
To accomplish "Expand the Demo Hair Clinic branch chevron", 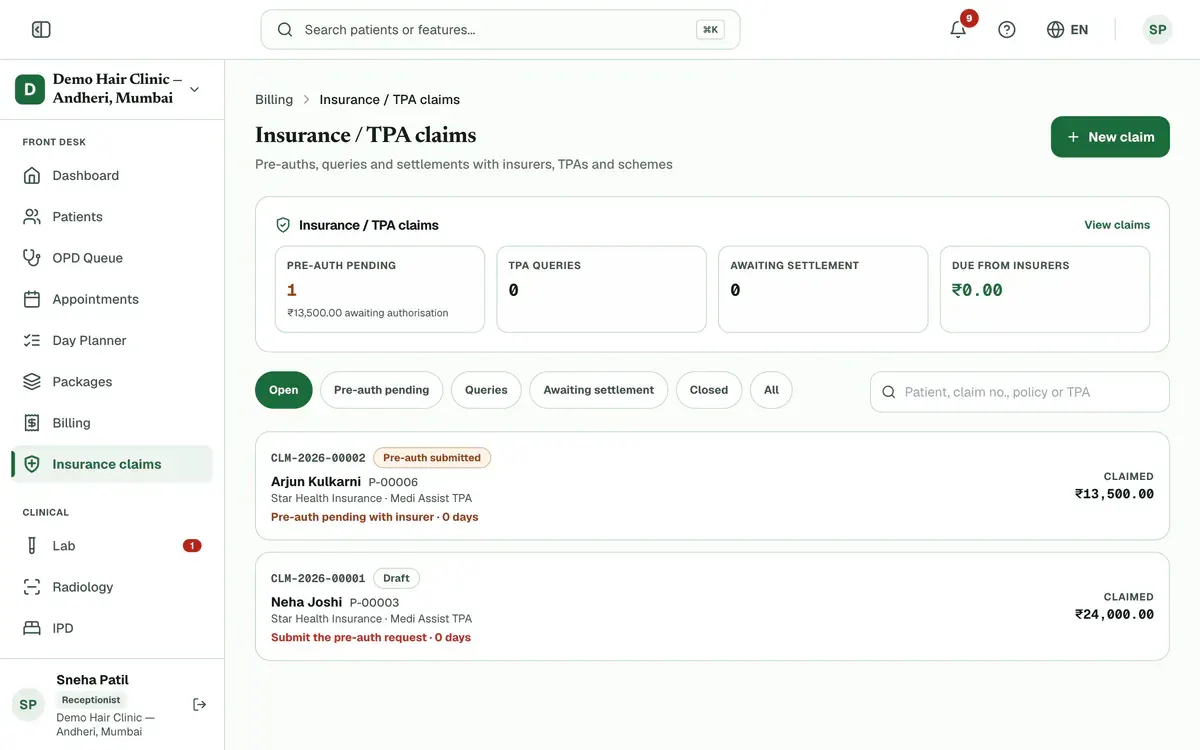I will (194, 89).
